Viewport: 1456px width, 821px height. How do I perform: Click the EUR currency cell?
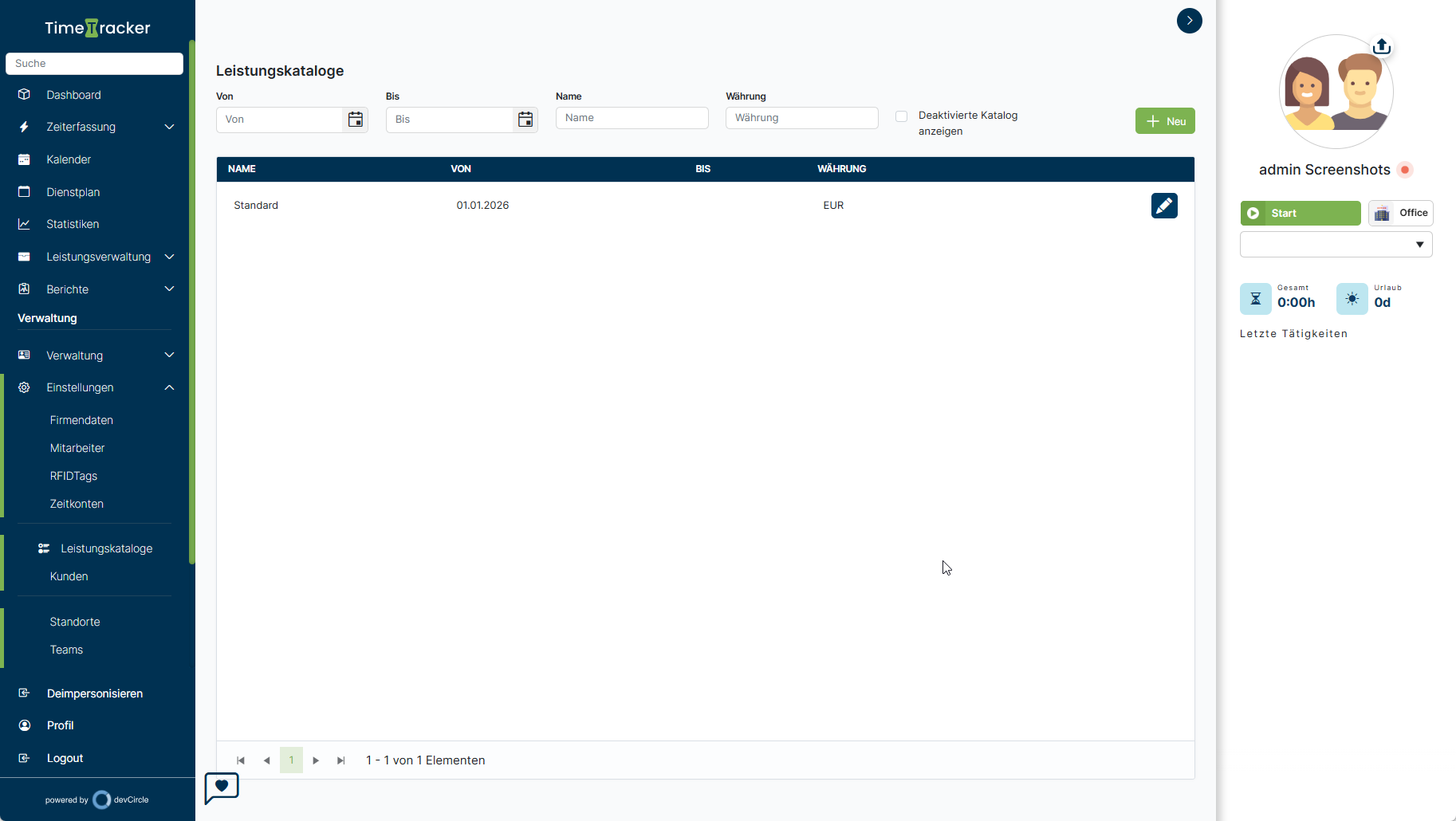[x=833, y=206]
